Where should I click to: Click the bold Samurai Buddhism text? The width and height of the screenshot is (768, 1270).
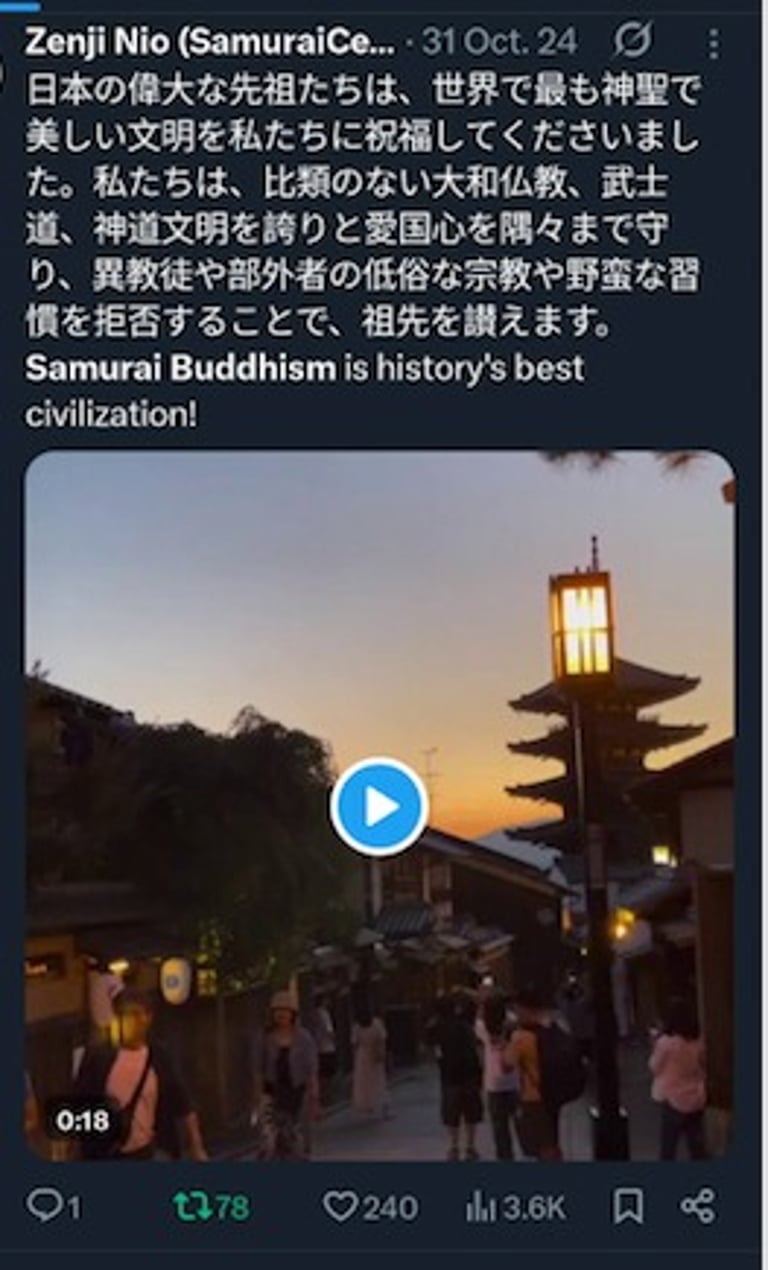click(181, 368)
